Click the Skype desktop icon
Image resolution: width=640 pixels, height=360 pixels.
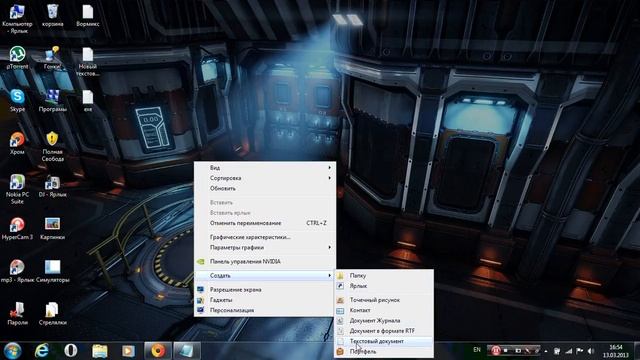pos(17,100)
